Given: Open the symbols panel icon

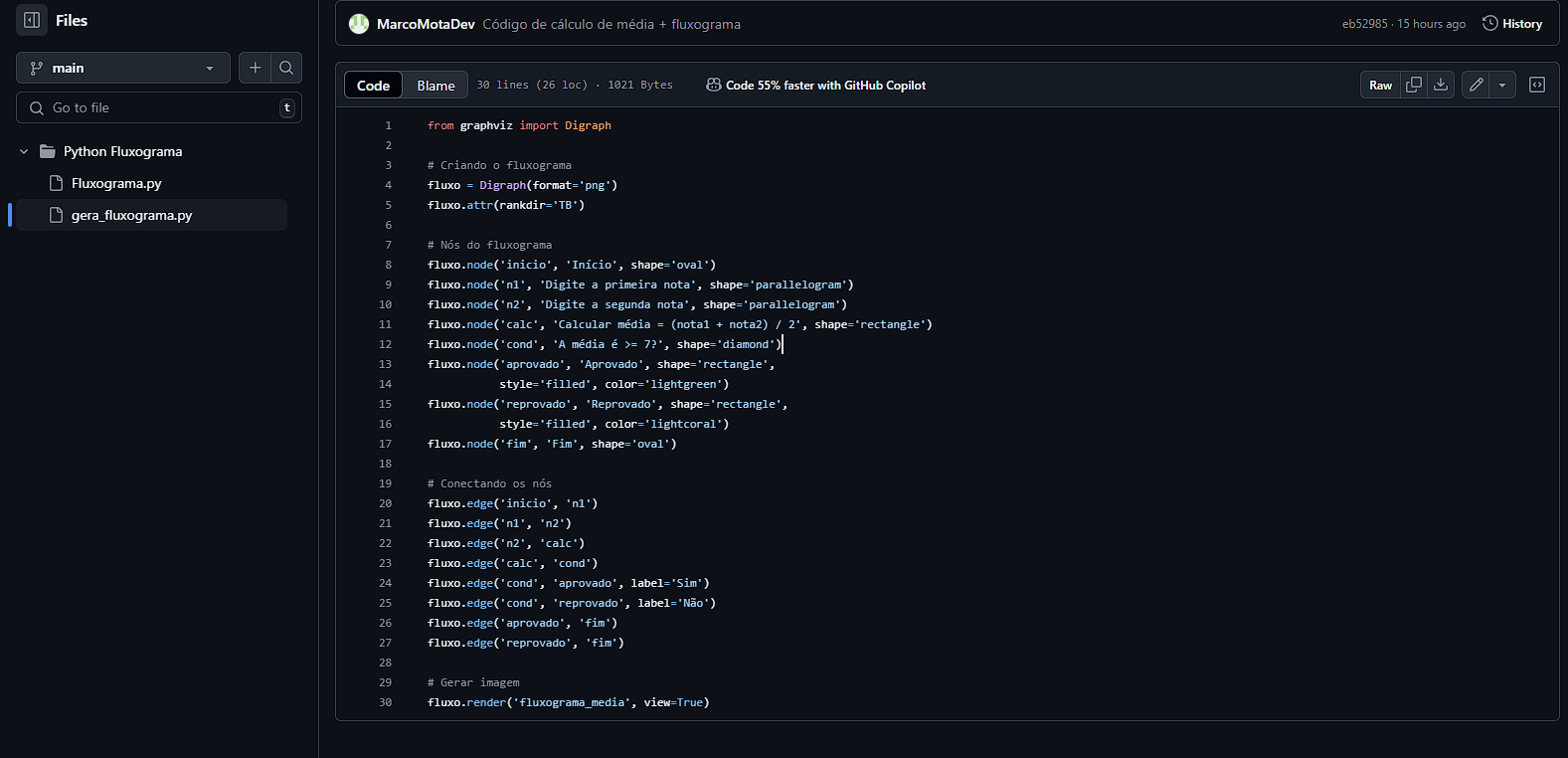Looking at the screenshot, I should pyautogui.click(x=1537, y=85).
